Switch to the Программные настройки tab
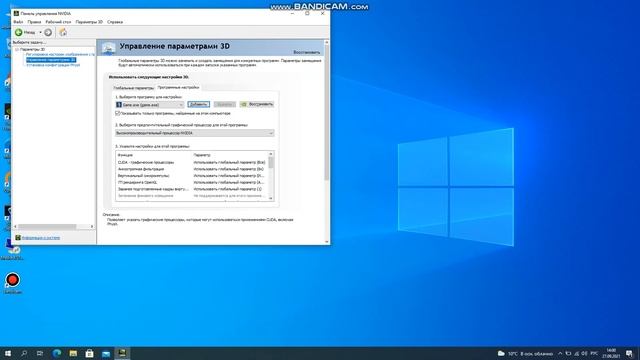This screenshot has height=360, width=640. click(178, 87)
